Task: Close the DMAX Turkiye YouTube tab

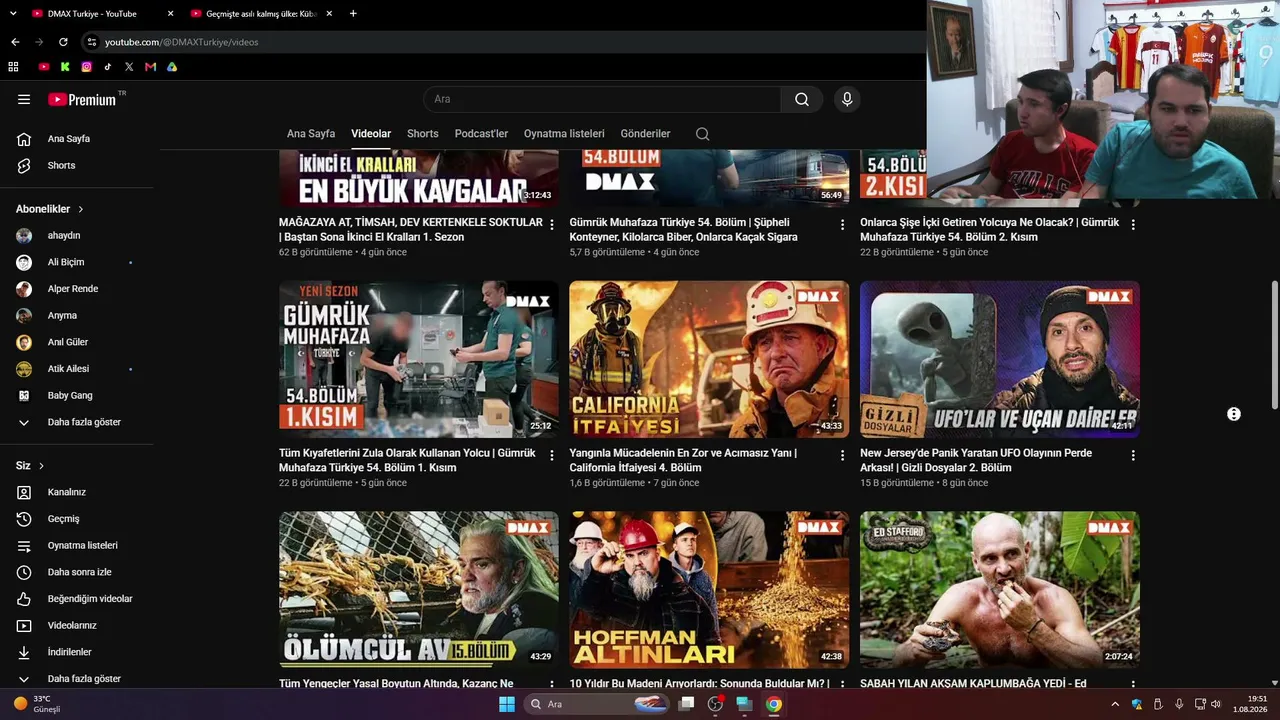Action: pos(170,14)
